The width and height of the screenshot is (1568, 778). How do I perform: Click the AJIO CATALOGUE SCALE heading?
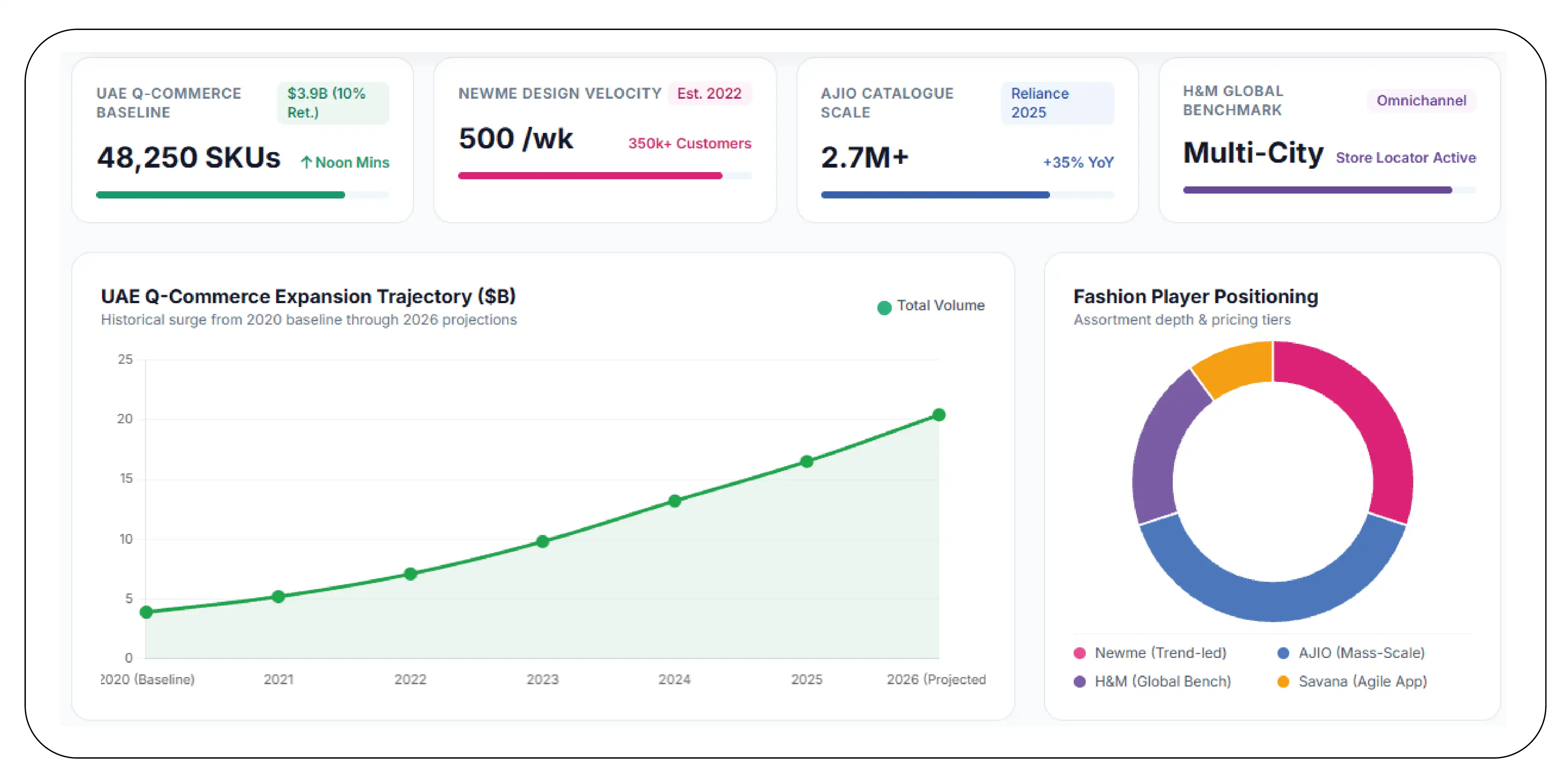click(887, 103)
